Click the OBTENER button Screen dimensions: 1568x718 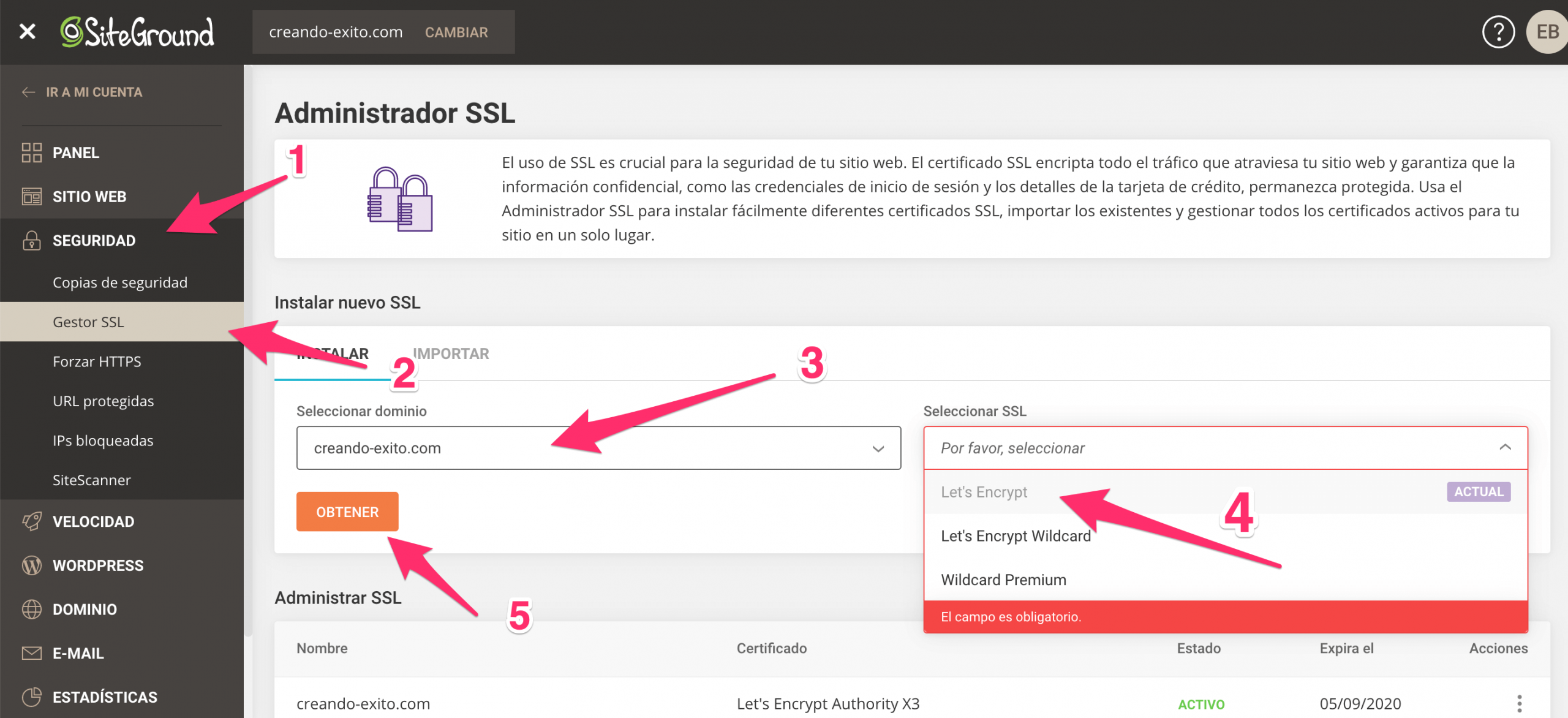tap(347, 512)
